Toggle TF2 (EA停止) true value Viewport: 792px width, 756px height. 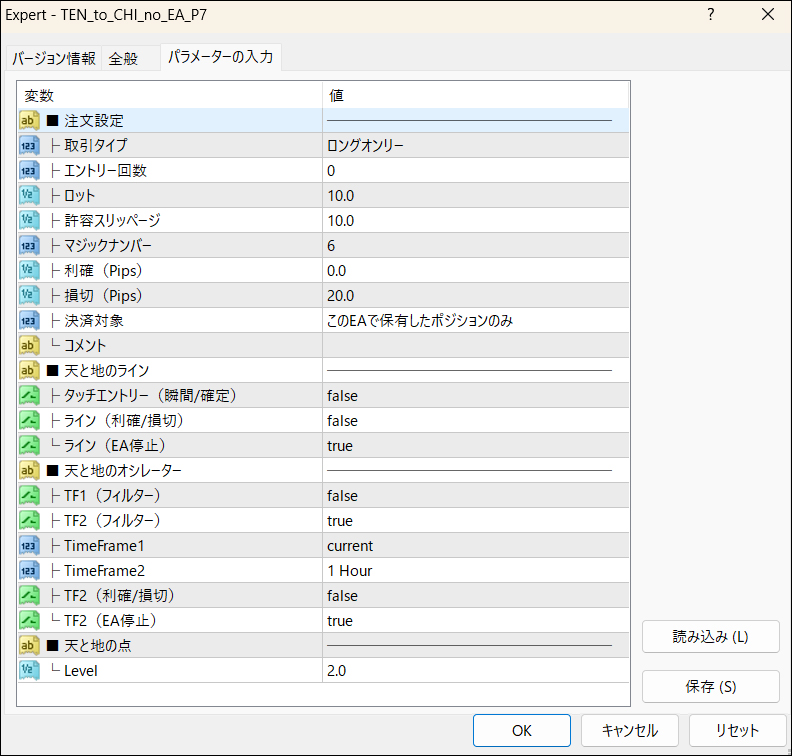pos(475,621)
